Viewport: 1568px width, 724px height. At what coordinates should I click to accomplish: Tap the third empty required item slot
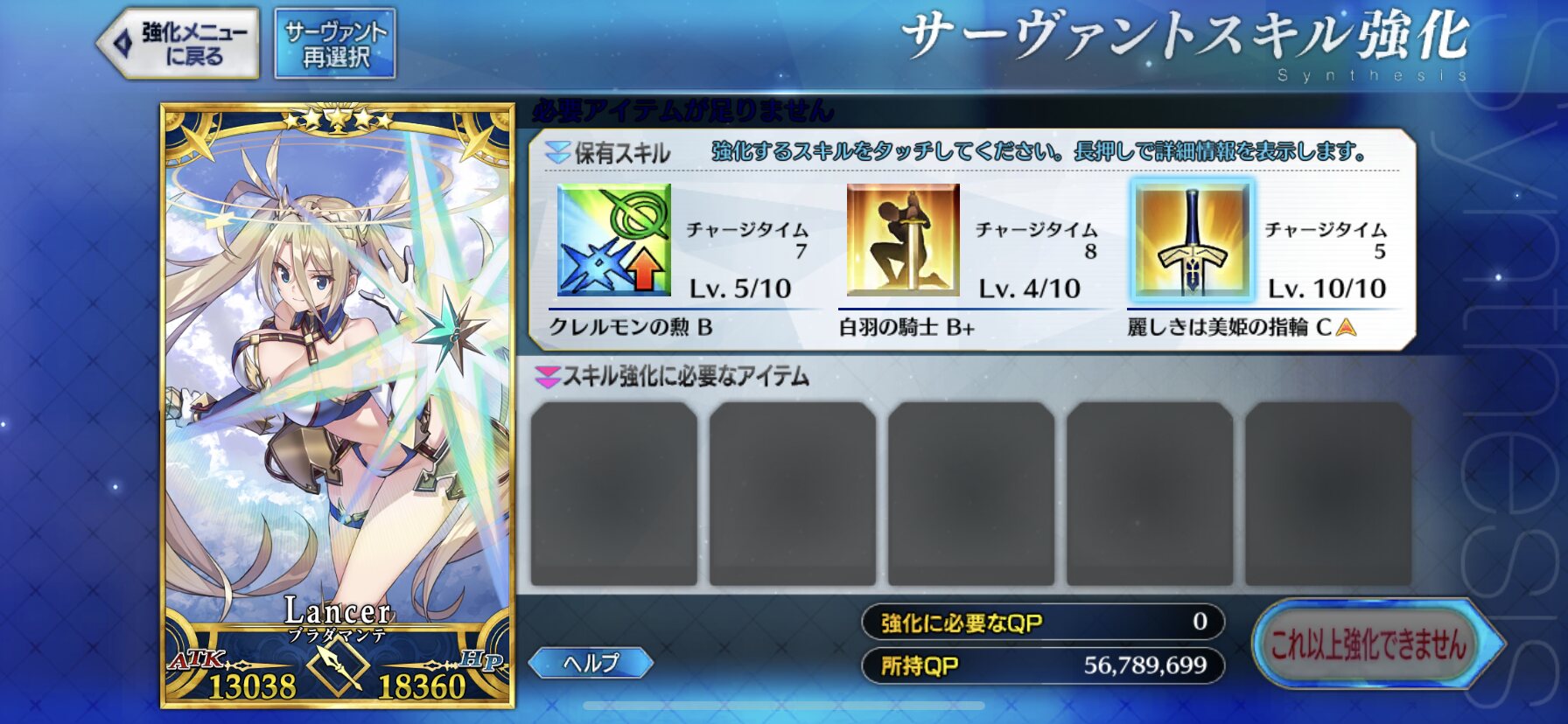(971, 494)
